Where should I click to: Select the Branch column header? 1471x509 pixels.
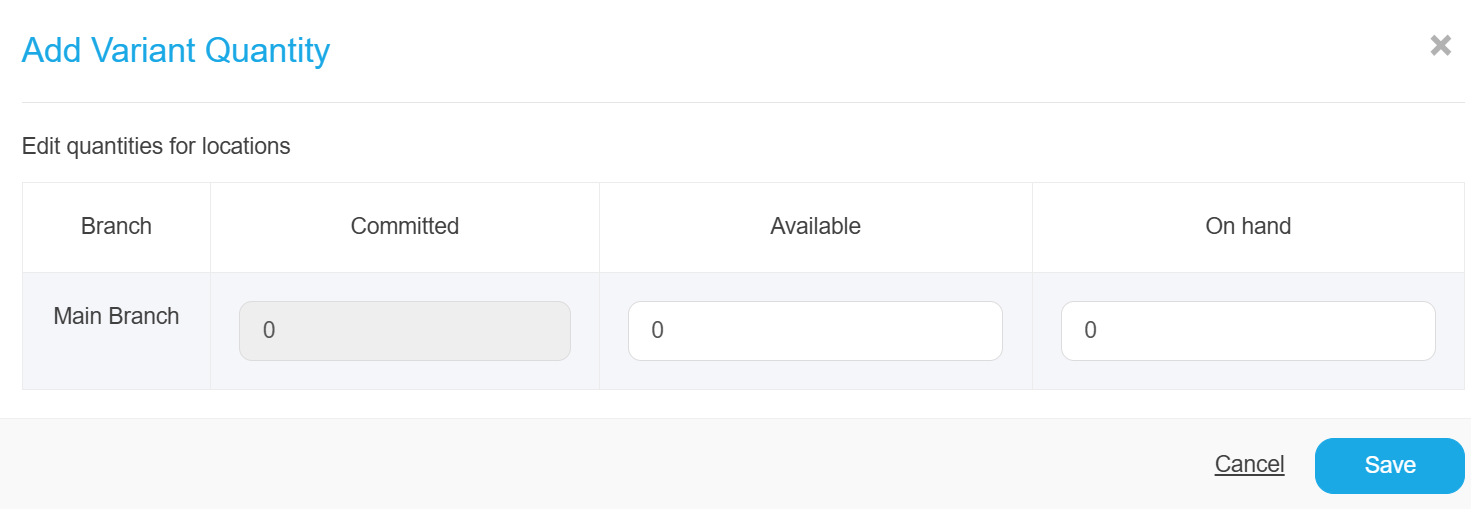tap(116, 226)
